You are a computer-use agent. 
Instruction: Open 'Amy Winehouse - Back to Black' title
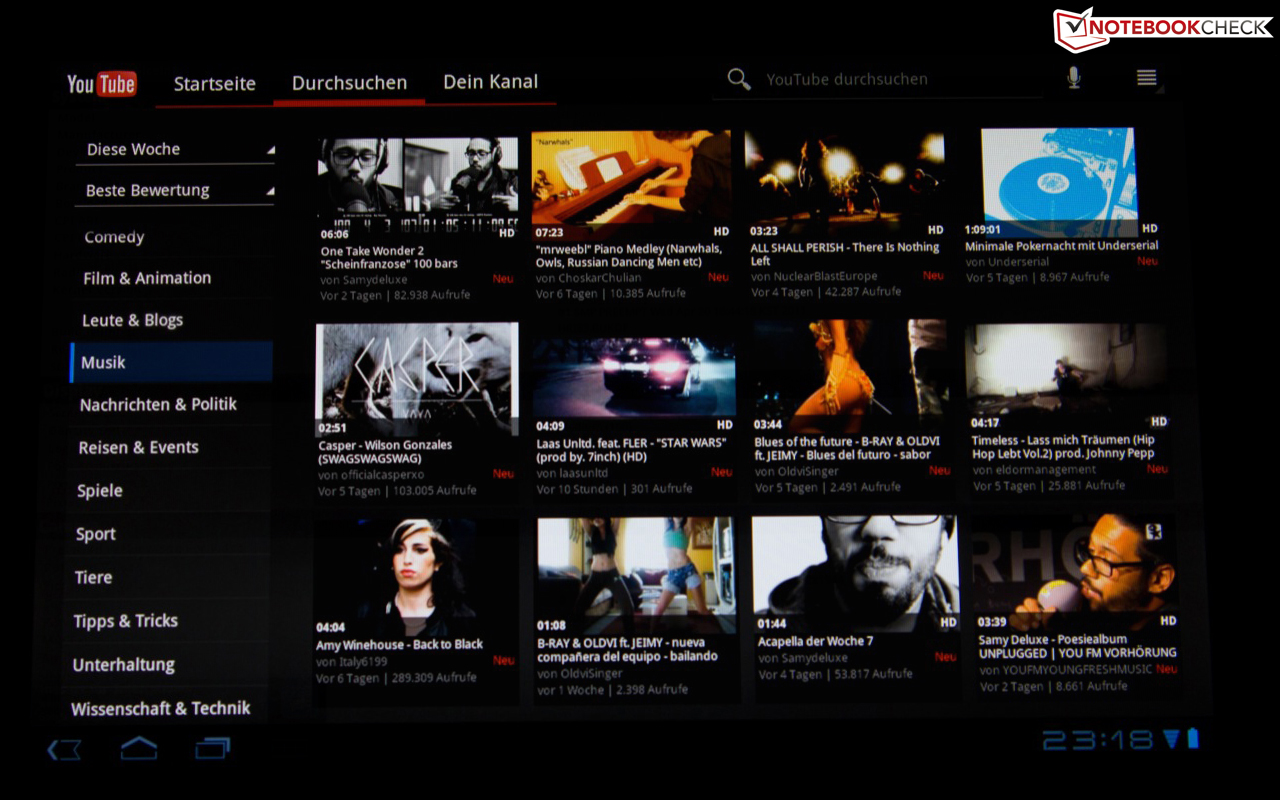pyautogui.click(x=399, y=645)
